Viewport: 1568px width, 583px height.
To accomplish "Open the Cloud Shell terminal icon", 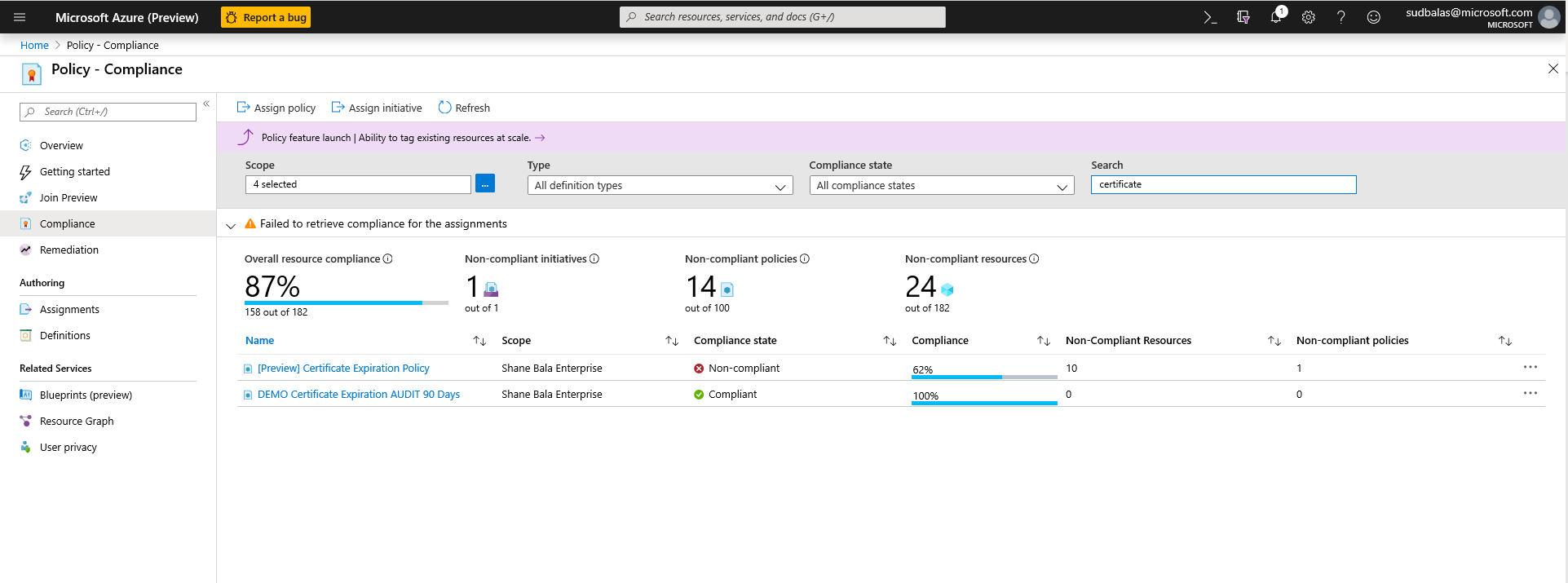I will [x=1210, y=17].
